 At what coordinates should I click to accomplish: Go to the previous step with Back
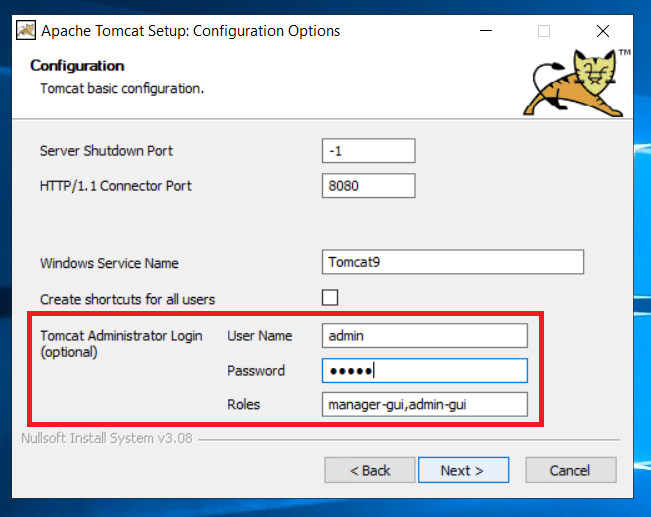point(370,470)
